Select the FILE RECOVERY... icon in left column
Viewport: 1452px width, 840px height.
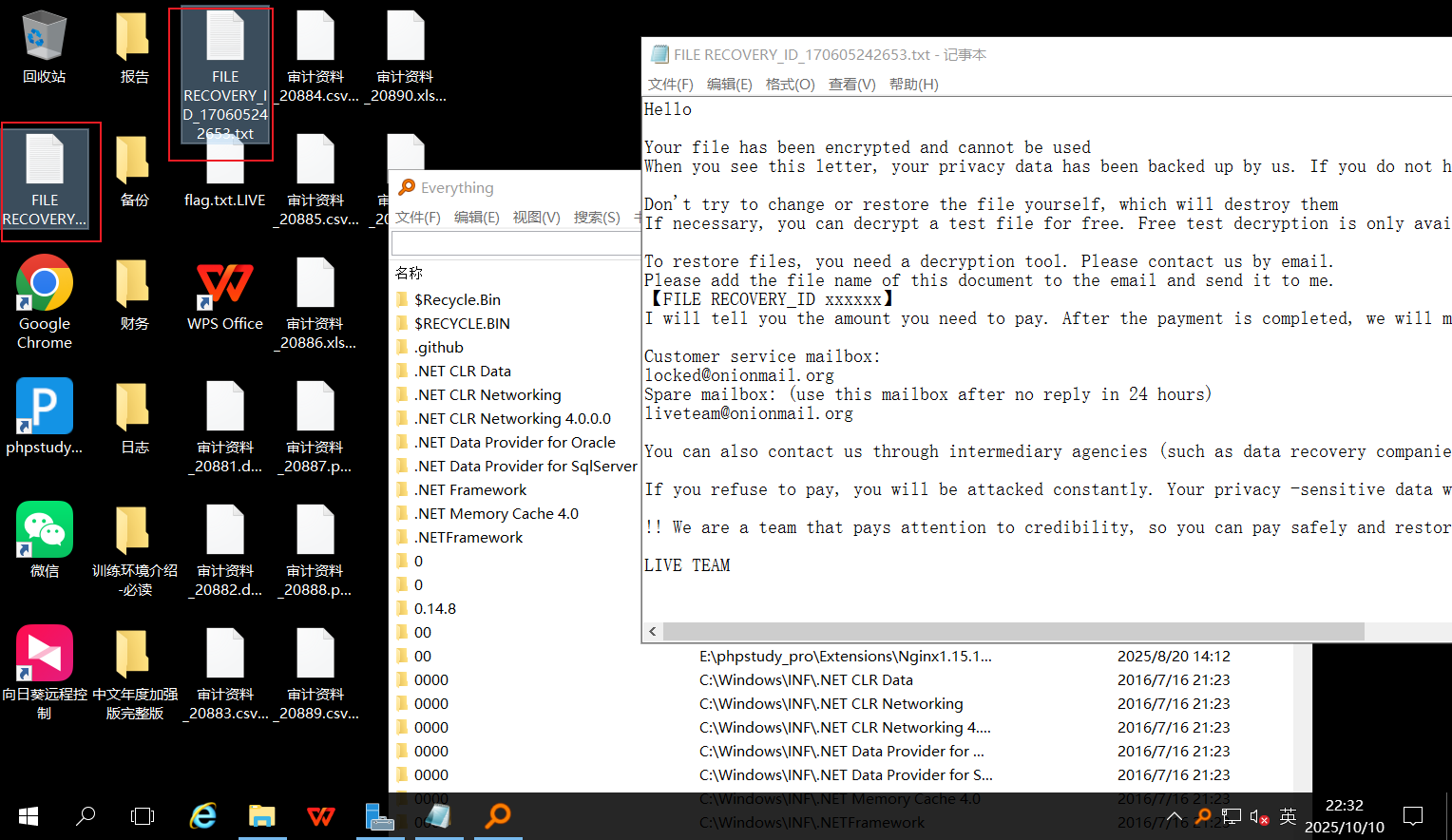click(45, 181)
